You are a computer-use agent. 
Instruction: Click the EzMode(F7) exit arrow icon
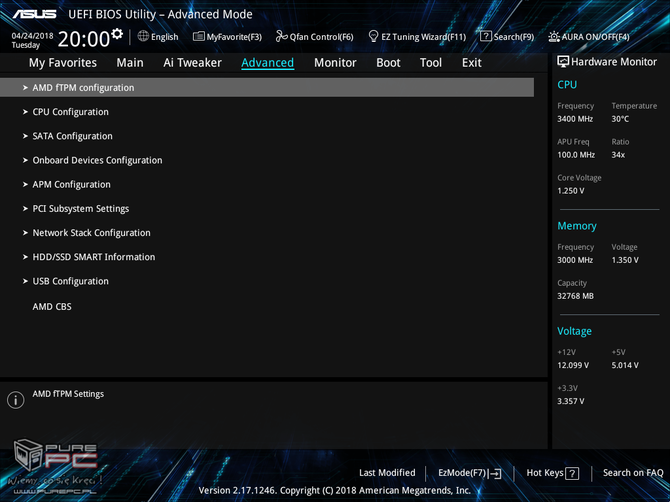495,473
